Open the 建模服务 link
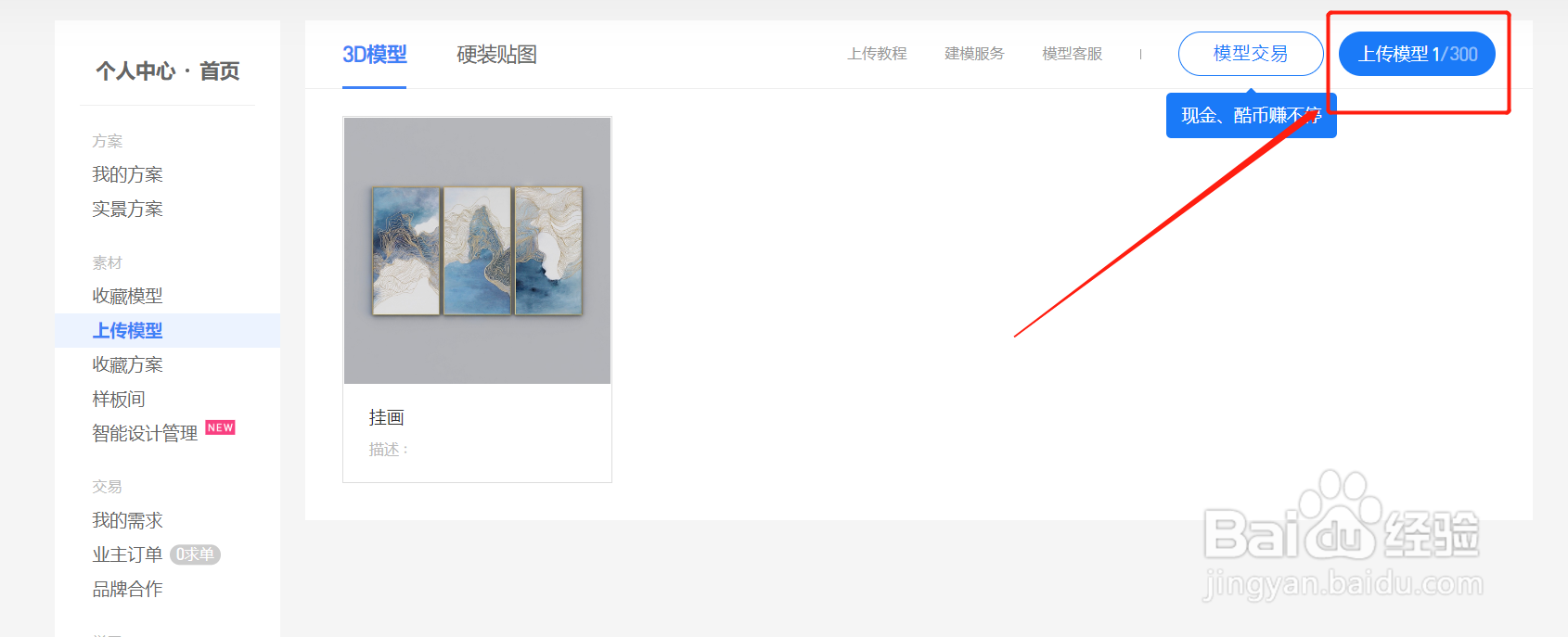1568x637 pixels. pyautogui.click(x=974, y=54)
